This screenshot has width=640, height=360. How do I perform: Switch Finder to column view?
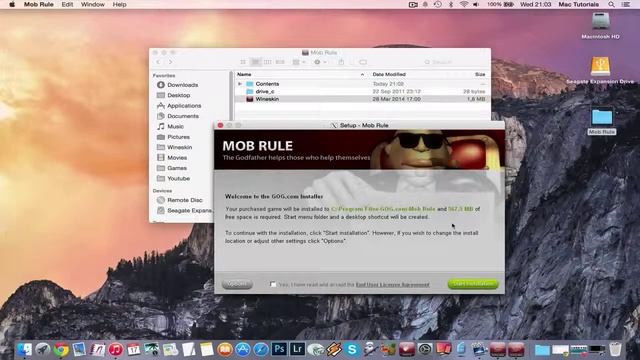click(268, 62)
